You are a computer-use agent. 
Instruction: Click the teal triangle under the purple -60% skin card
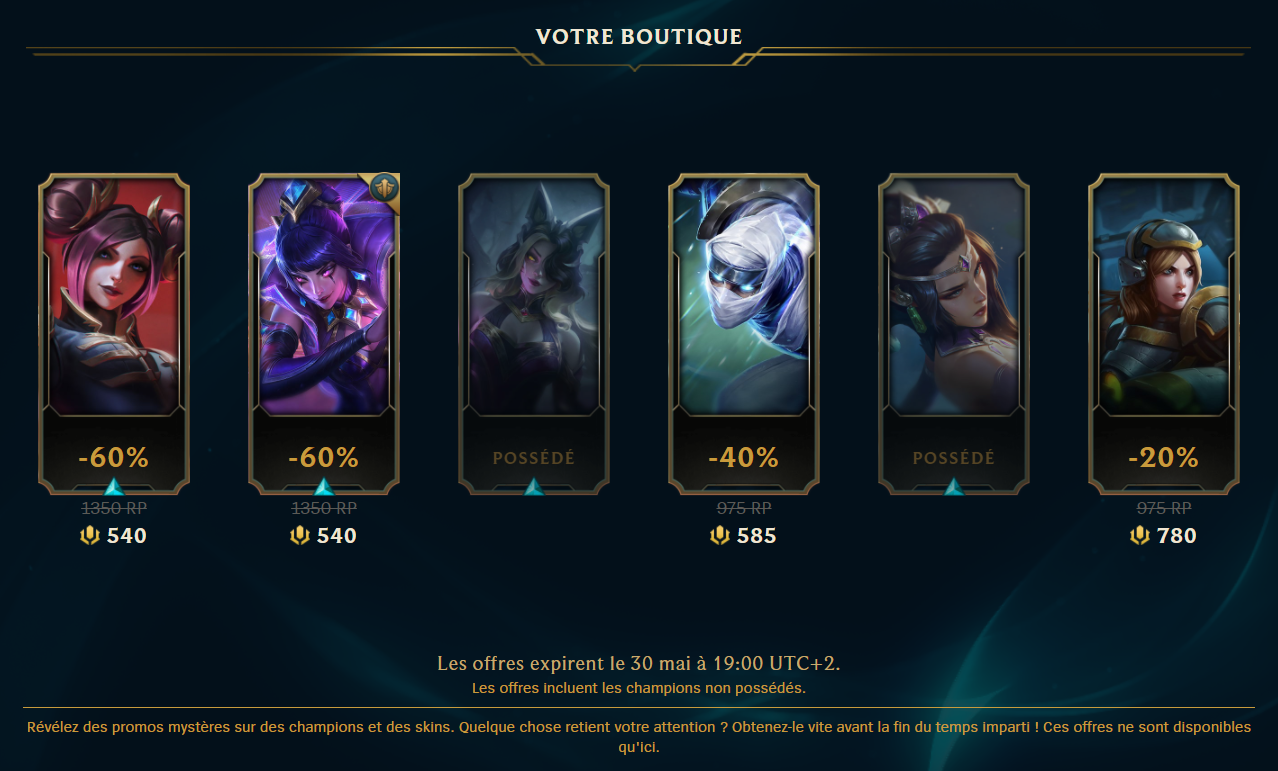click(324, 487)
